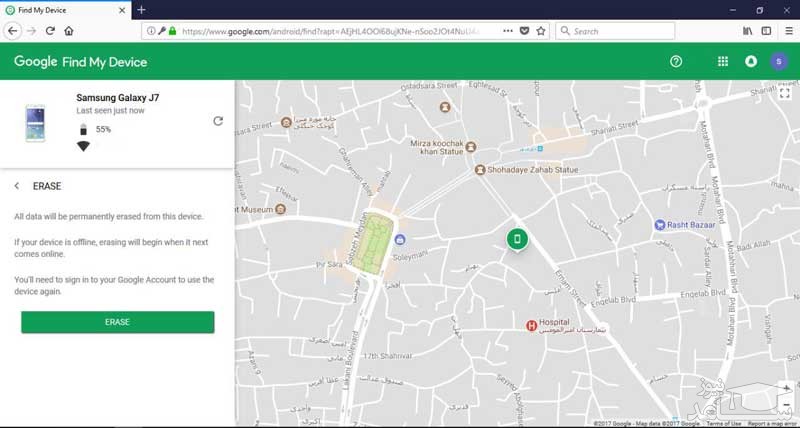Click the green device location marker on map

coord(516,239)
